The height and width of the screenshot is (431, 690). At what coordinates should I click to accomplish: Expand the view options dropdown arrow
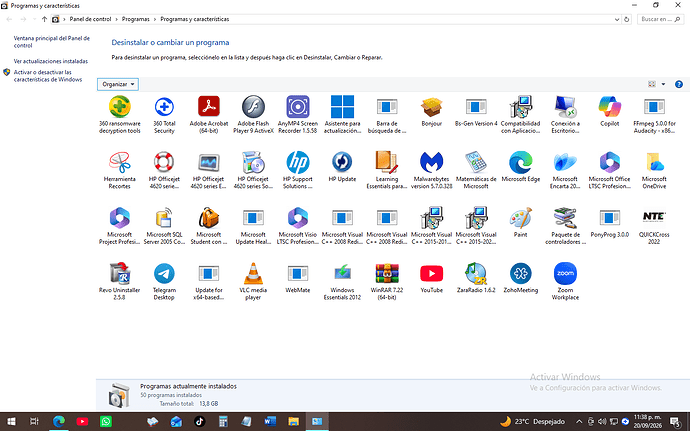663,84
